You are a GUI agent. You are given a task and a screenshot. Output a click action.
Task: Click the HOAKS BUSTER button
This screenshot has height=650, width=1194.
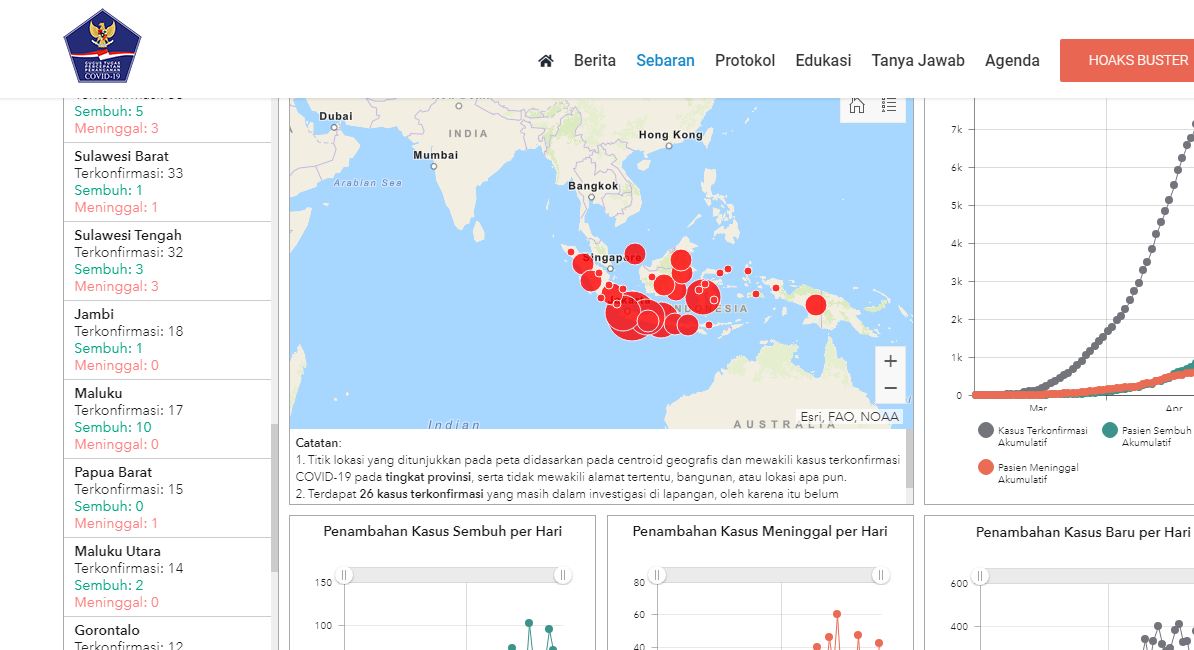click(1139, 60)
